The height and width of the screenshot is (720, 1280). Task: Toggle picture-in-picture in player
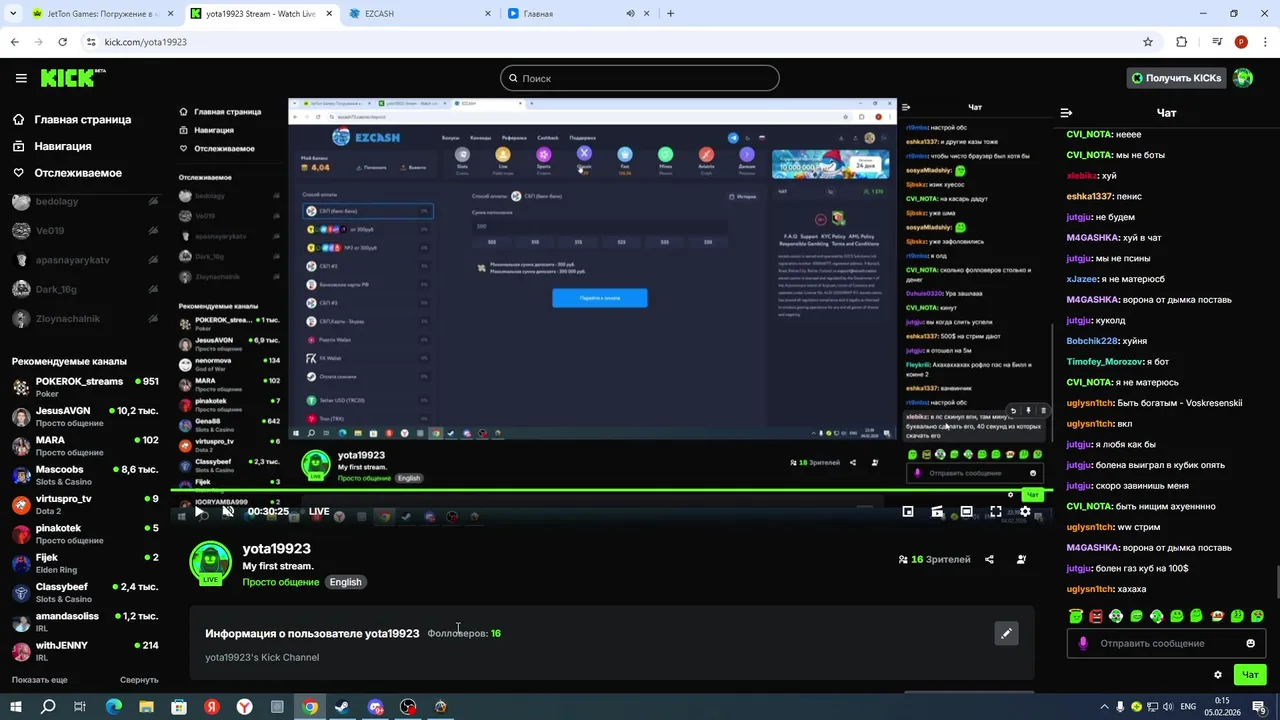908,511
